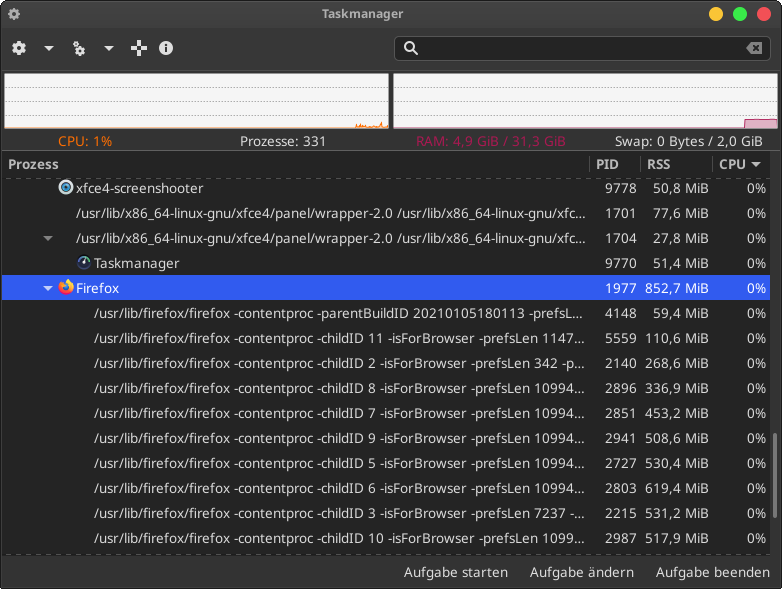The image size is (782, 589).
Task: Select Firefox contentproc childID 7 row
Action: click(386, 413)
